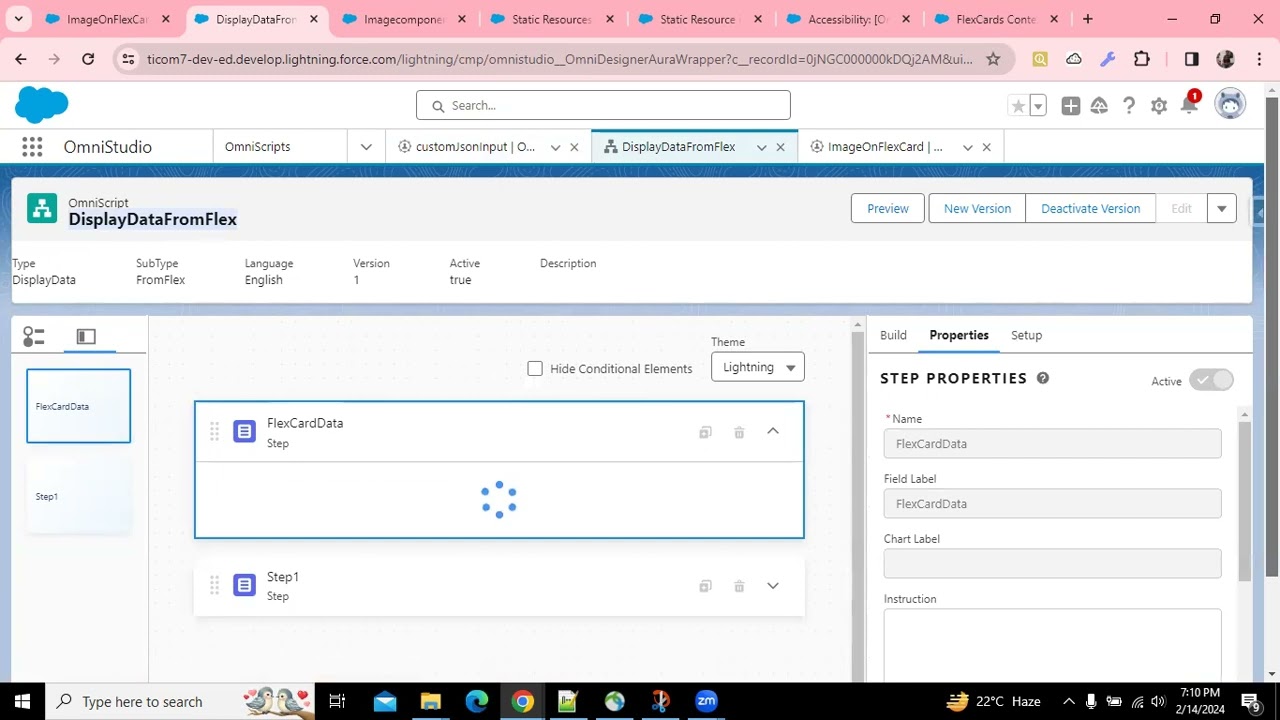Click the Salesforce Search field

coord(603,105)
